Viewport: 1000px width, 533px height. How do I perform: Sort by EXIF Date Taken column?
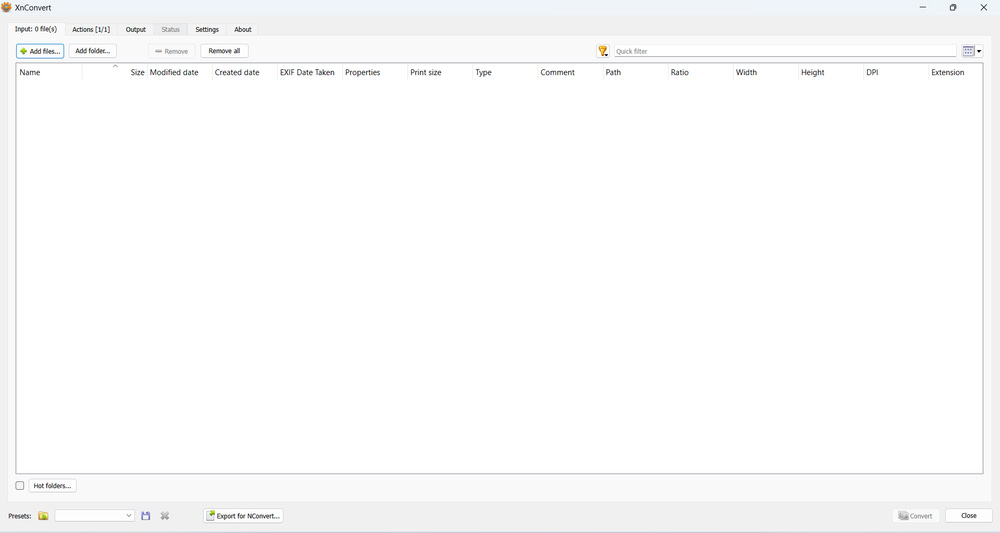310,72
